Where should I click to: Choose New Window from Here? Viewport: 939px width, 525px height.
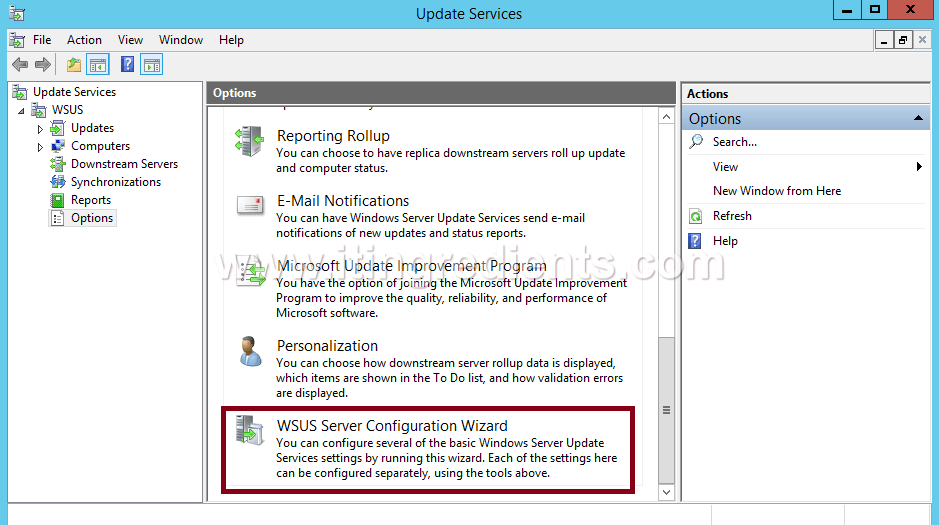click(777, 191)
